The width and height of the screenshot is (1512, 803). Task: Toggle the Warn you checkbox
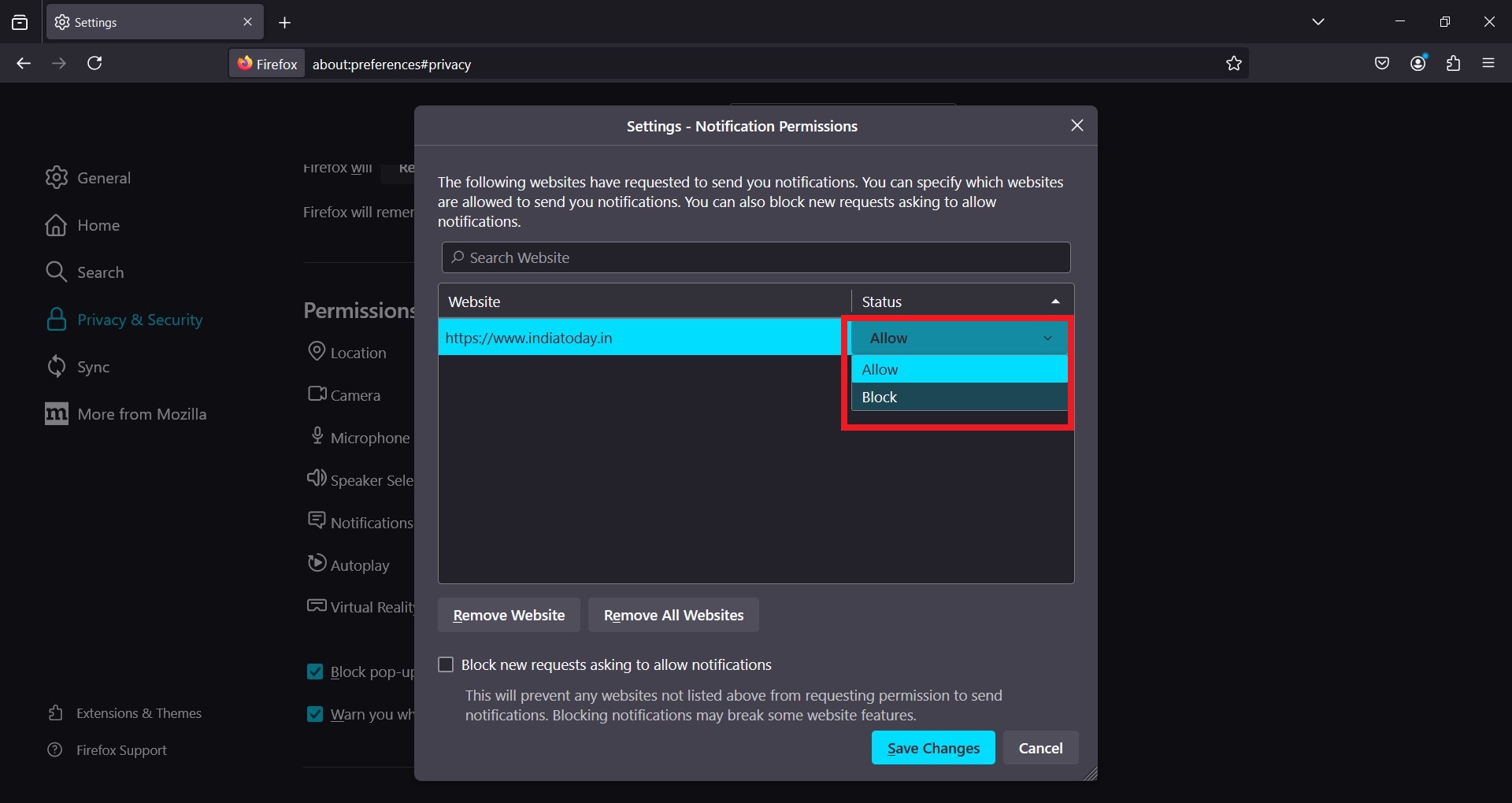[315, 714]
